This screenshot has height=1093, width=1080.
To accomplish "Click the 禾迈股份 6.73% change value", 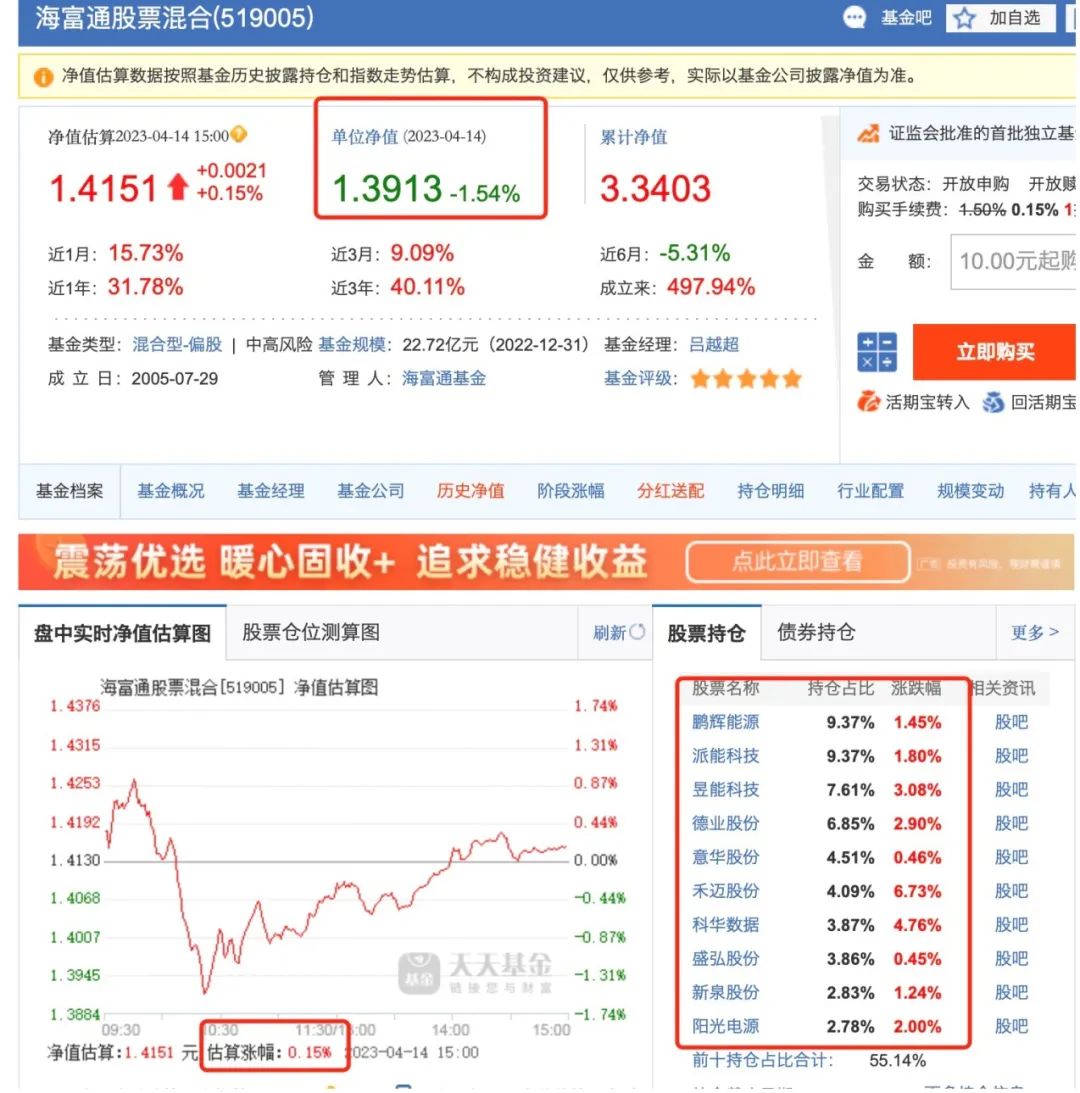I will pyautogui.click(x=917, y=891).
